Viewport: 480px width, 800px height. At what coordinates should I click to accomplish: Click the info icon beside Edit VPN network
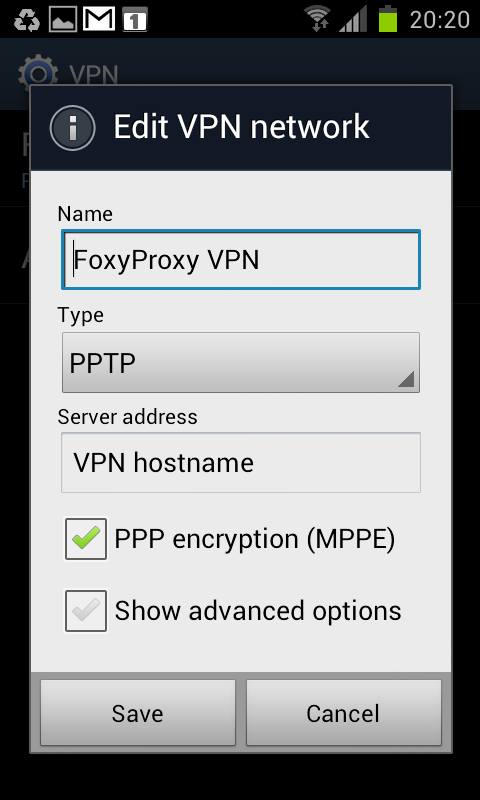72,128
